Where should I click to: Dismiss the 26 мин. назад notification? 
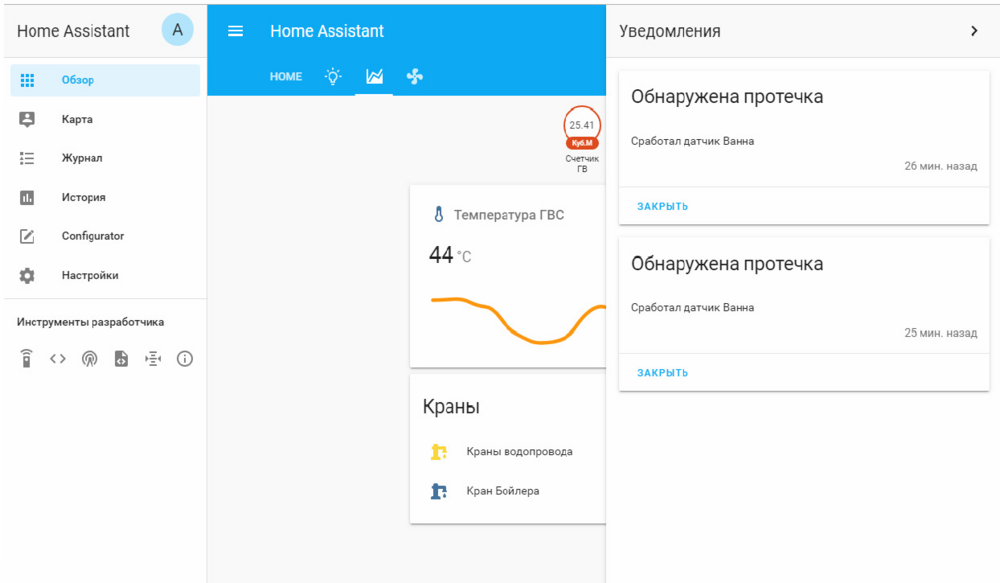(x=662, y=207)
